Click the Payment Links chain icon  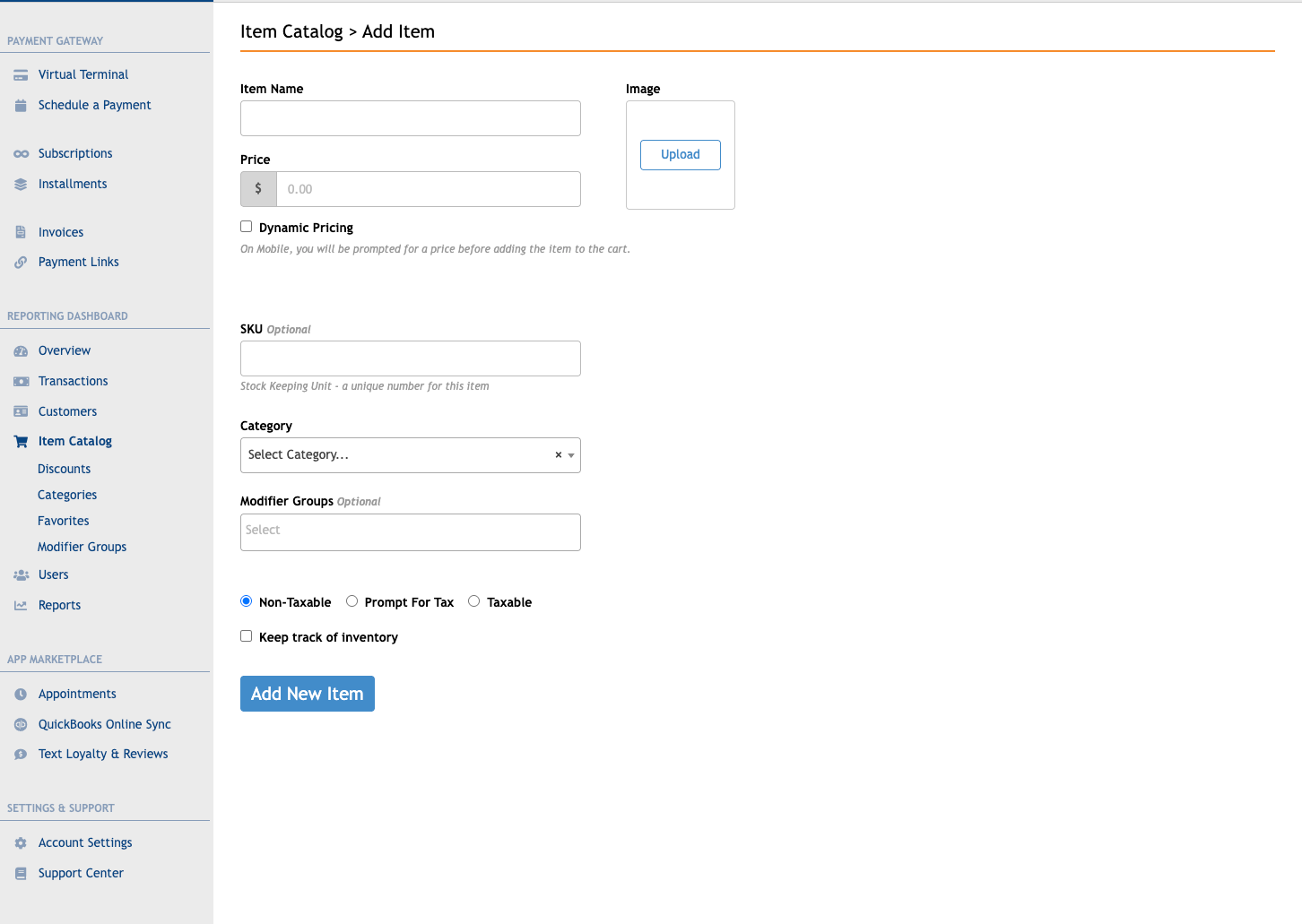click(x=21, y=263)
